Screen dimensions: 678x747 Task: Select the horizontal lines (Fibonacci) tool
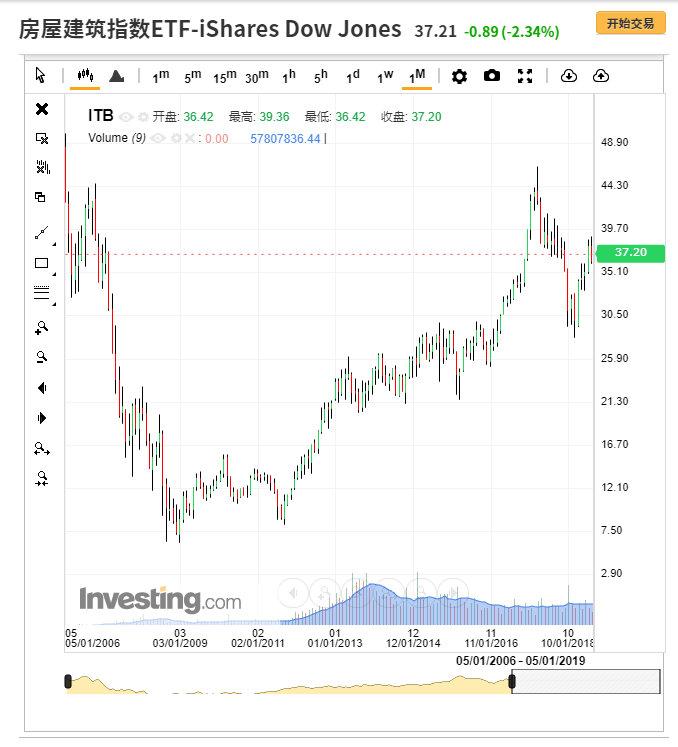point(41,293)
